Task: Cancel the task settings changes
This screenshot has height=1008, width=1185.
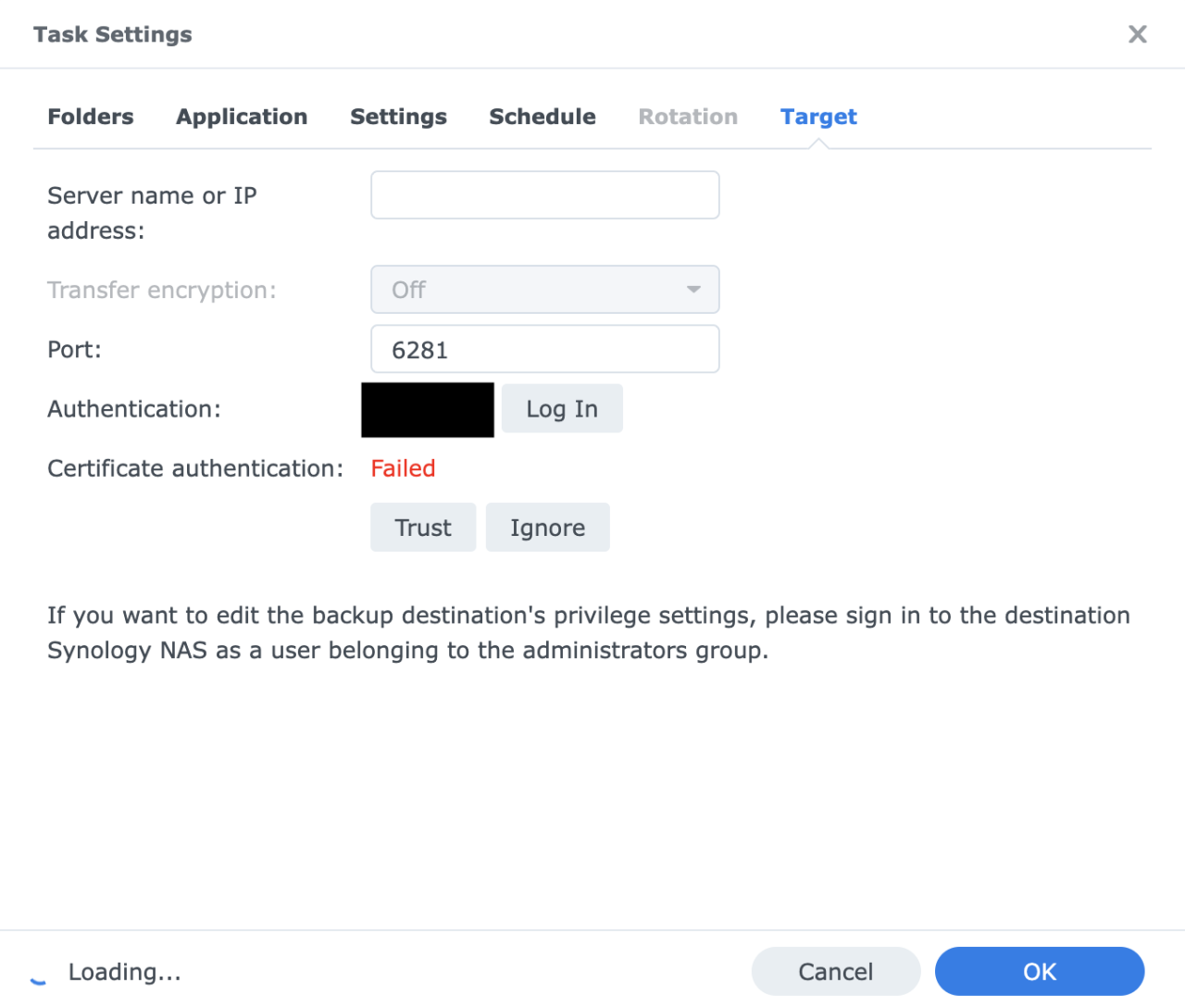Action: click(x=836, y=971)
